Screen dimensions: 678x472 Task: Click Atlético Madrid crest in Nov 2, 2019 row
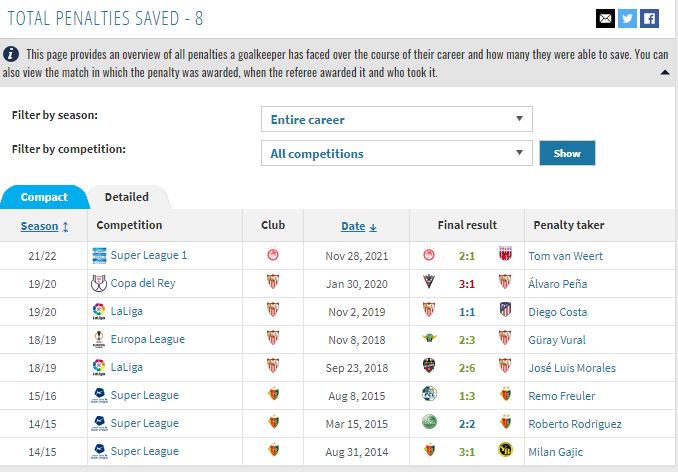click(505, 309)
